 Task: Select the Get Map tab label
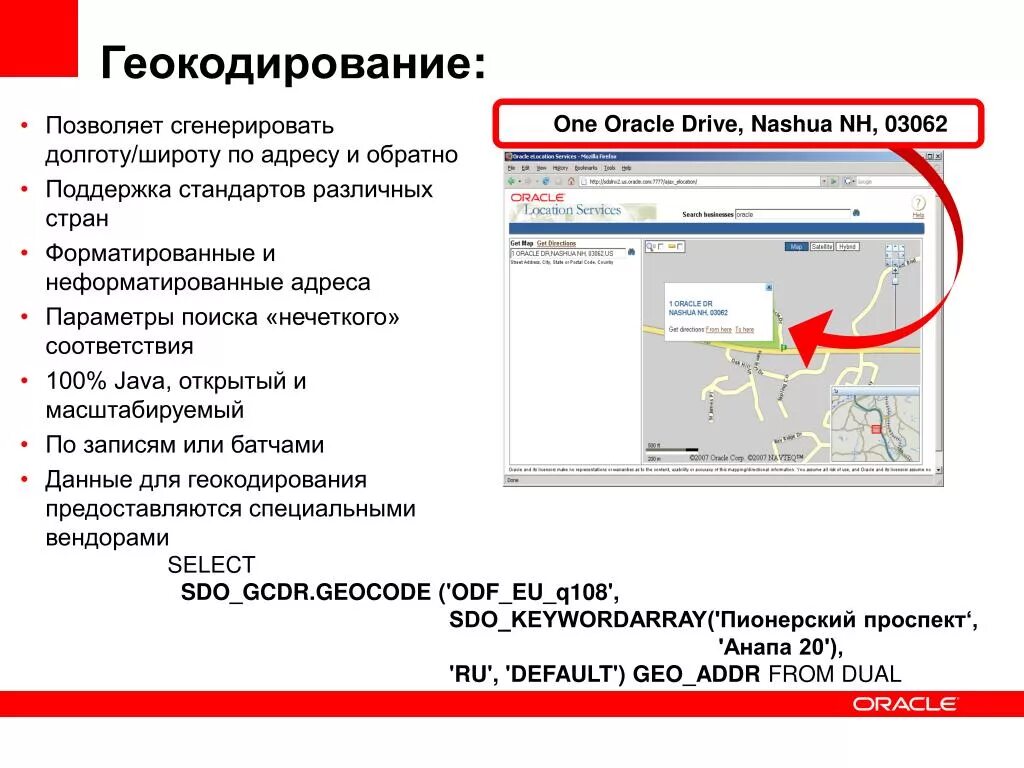pyautogui.click(x=522, y=243)
